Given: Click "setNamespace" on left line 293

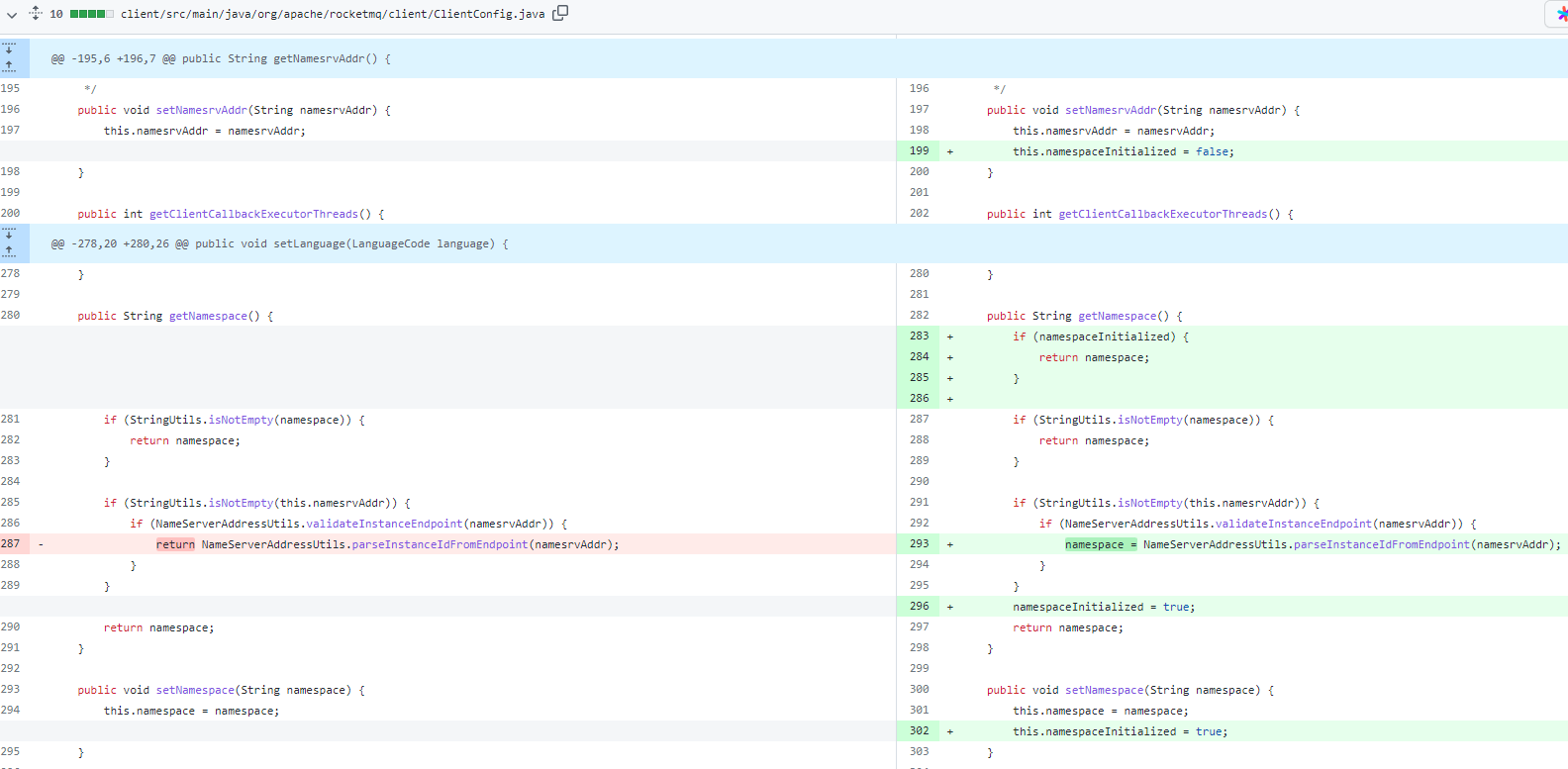Looking at the screenshot, I should tap(195, 691).
